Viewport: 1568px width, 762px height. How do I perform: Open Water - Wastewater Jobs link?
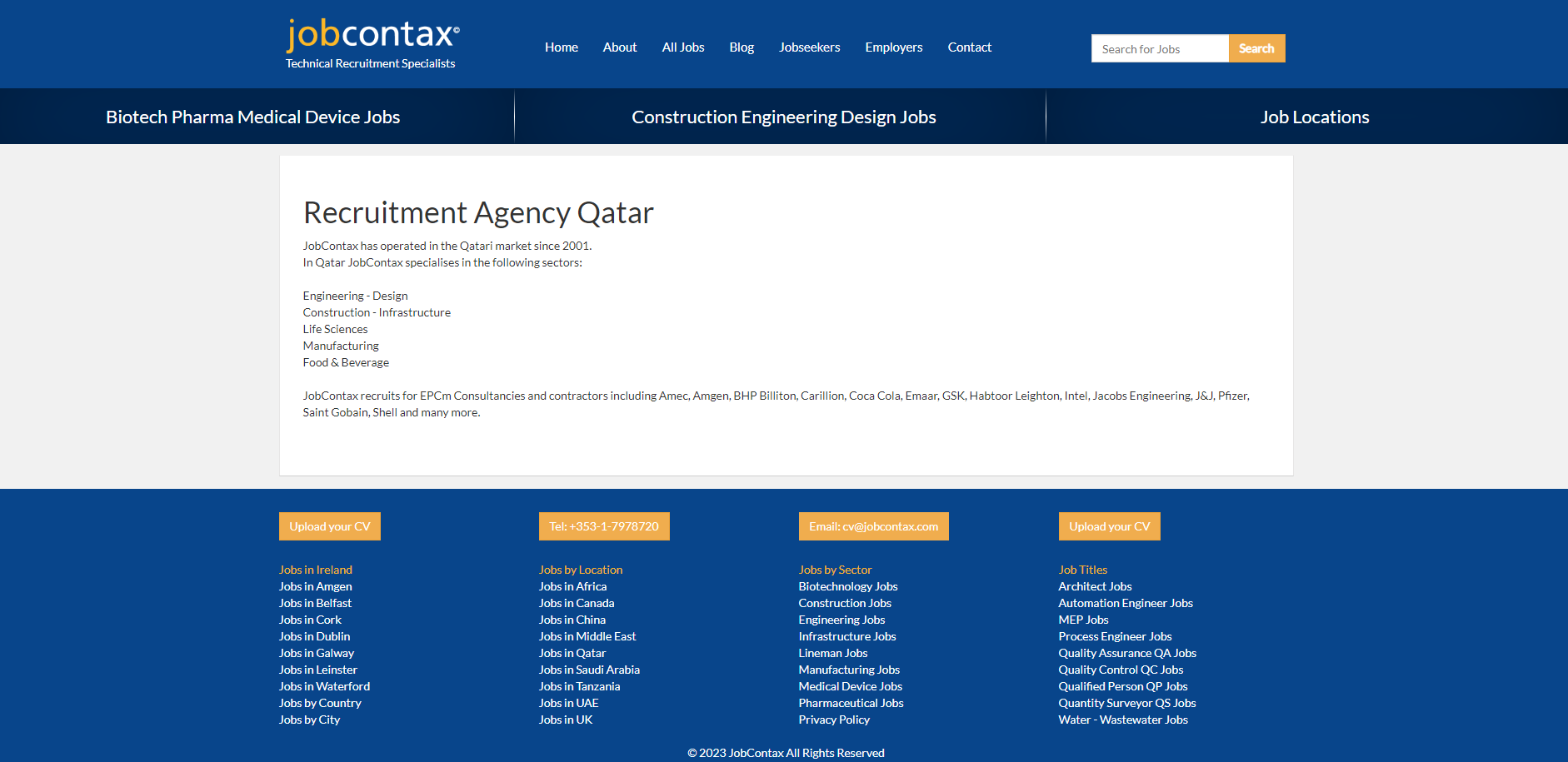click(1123, 720)
